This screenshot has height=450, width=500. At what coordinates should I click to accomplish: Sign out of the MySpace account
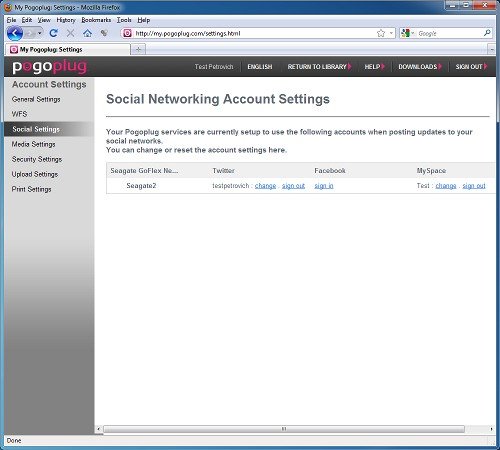click(x=474, y=186)
